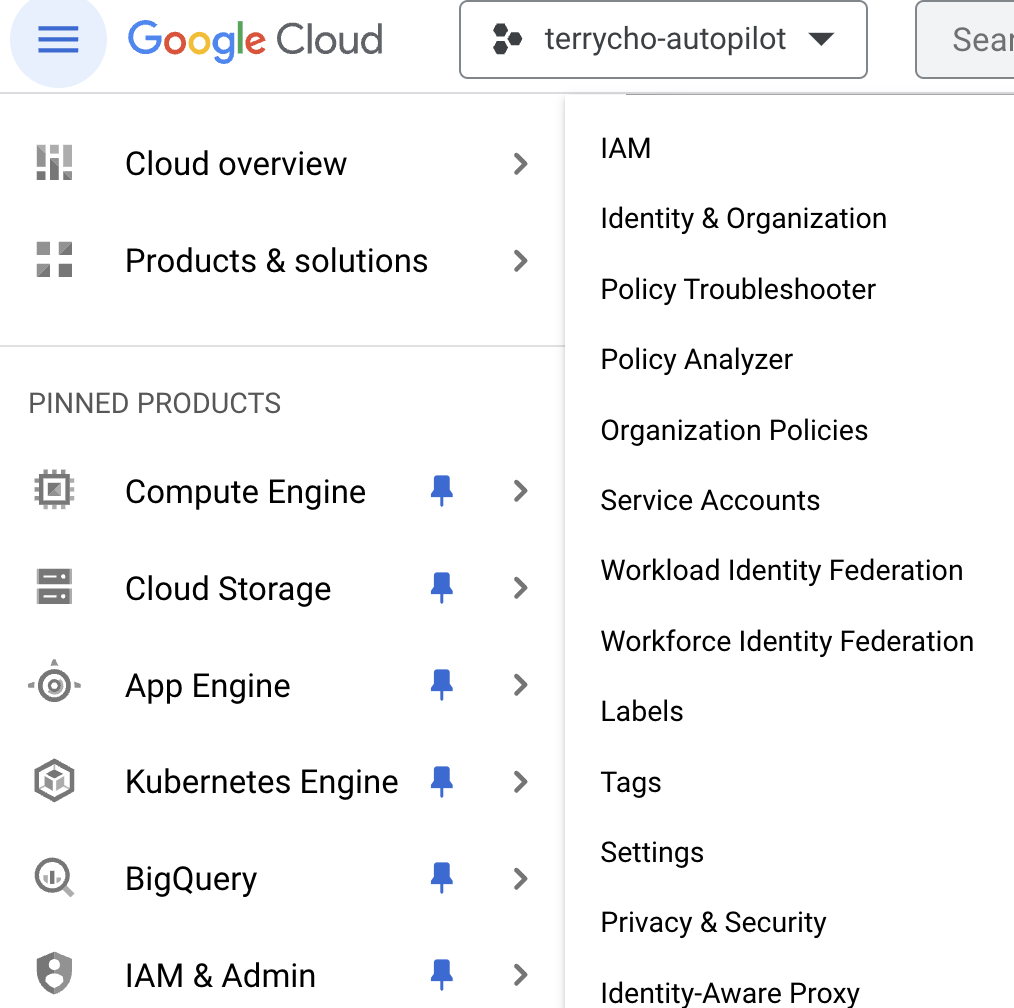
Task: Unpin Compute Engine using its pin
Action: point(441,491)
